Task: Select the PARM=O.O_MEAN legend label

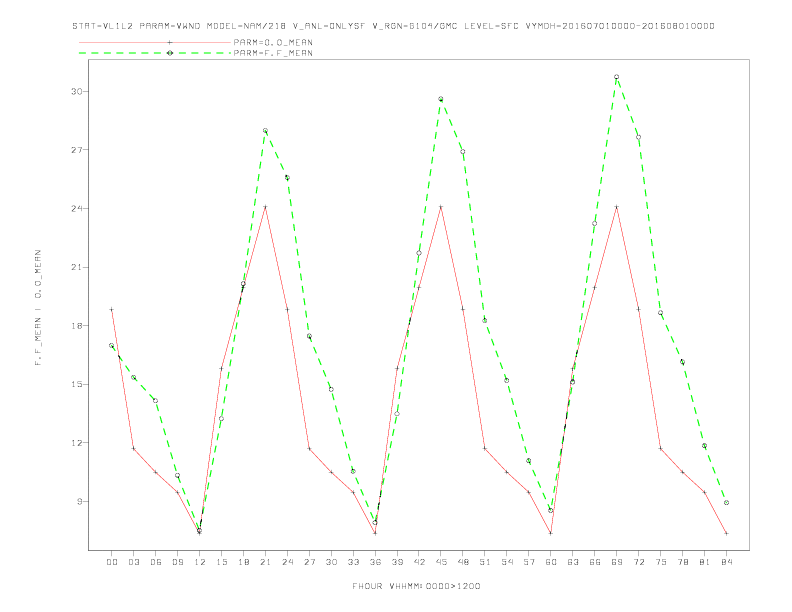Action: coord(273,42)
